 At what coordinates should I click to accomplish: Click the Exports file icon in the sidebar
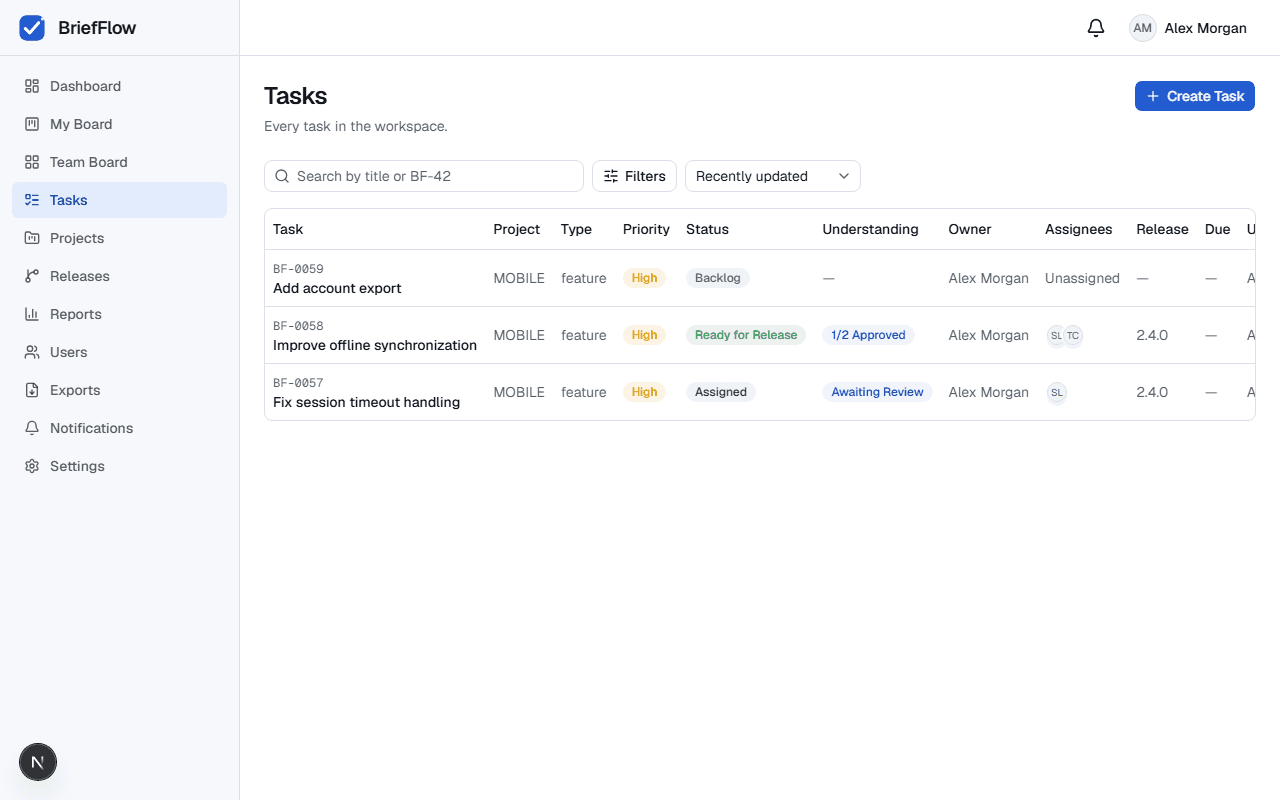pyautogui.click(x=32, y=390)
